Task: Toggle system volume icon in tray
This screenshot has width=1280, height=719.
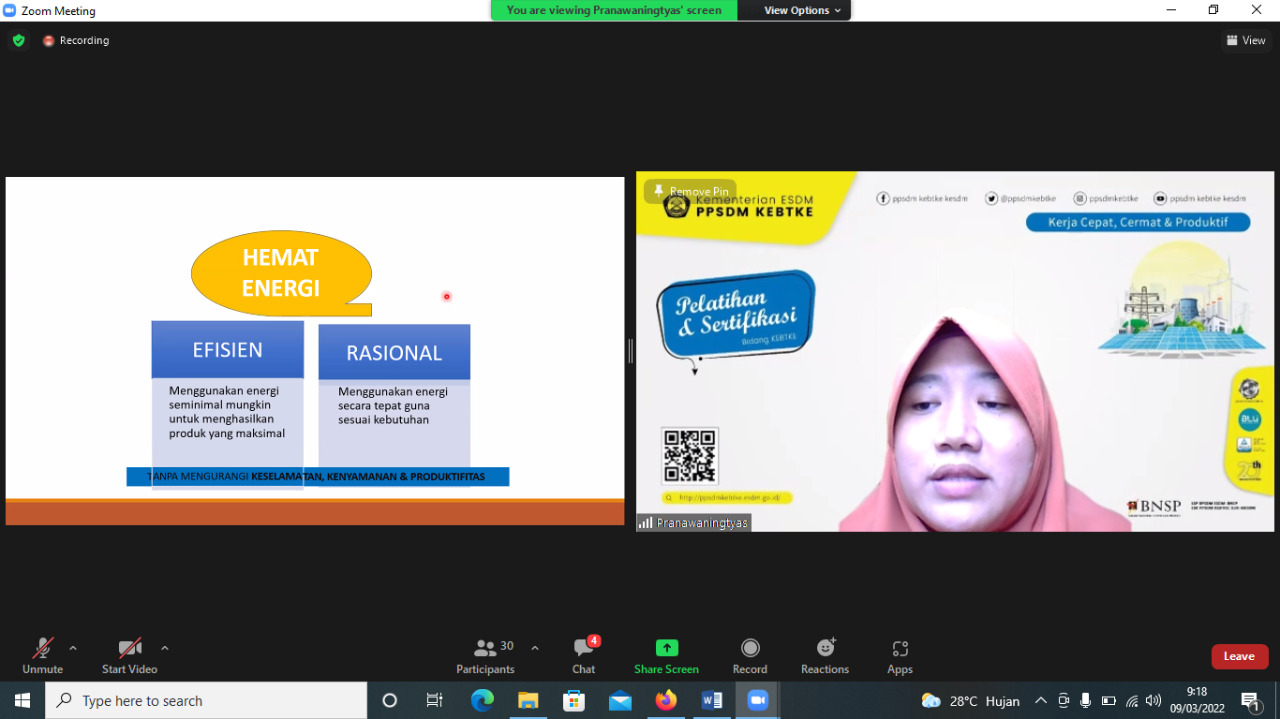Action: point(1153,701)
